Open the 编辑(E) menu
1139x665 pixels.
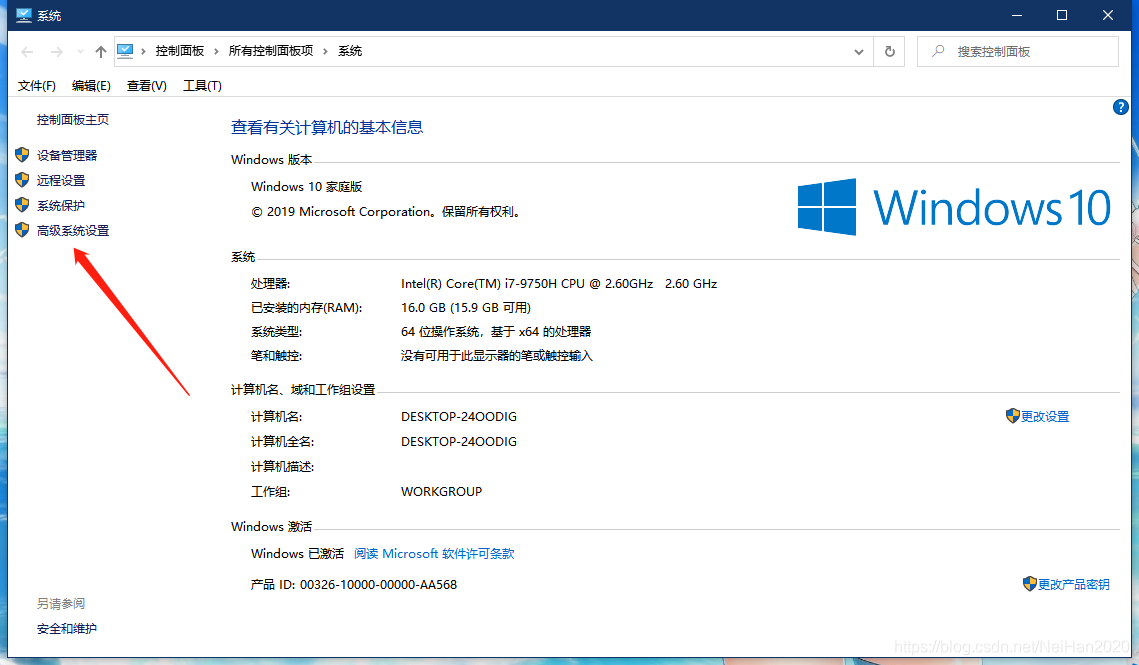(92, 86)
